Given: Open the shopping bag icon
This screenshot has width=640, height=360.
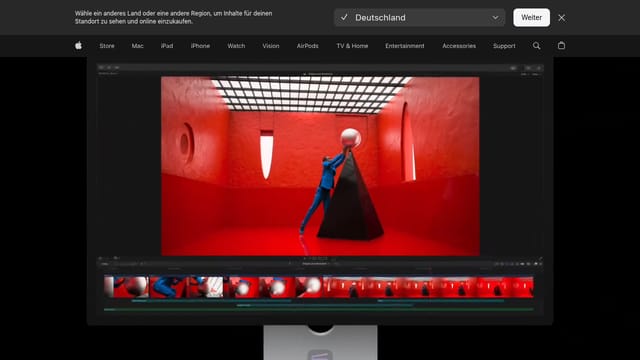Looking at the screenshot, I should pos(561,45).
